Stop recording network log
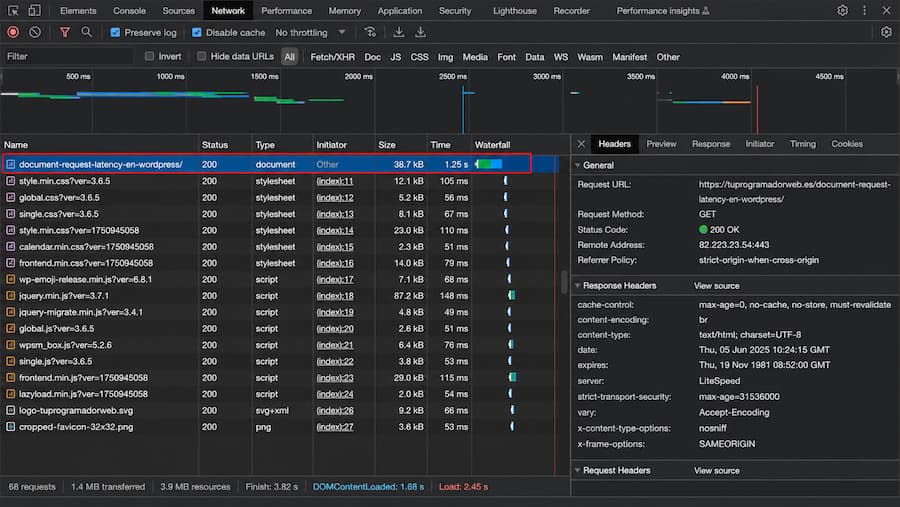The image size is (900, 507). (x=13, y=33)
